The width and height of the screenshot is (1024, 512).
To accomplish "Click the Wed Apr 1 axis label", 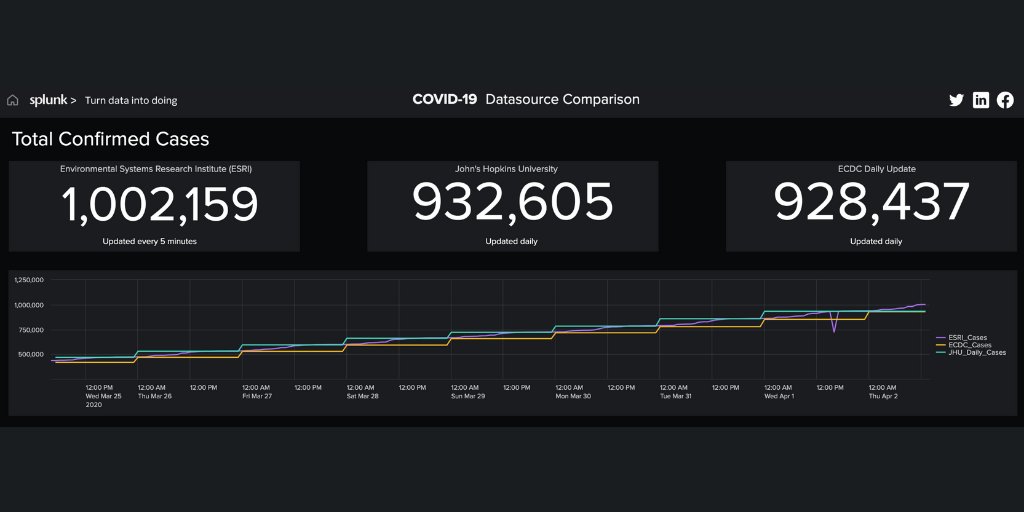I will (x=779, y=396).
